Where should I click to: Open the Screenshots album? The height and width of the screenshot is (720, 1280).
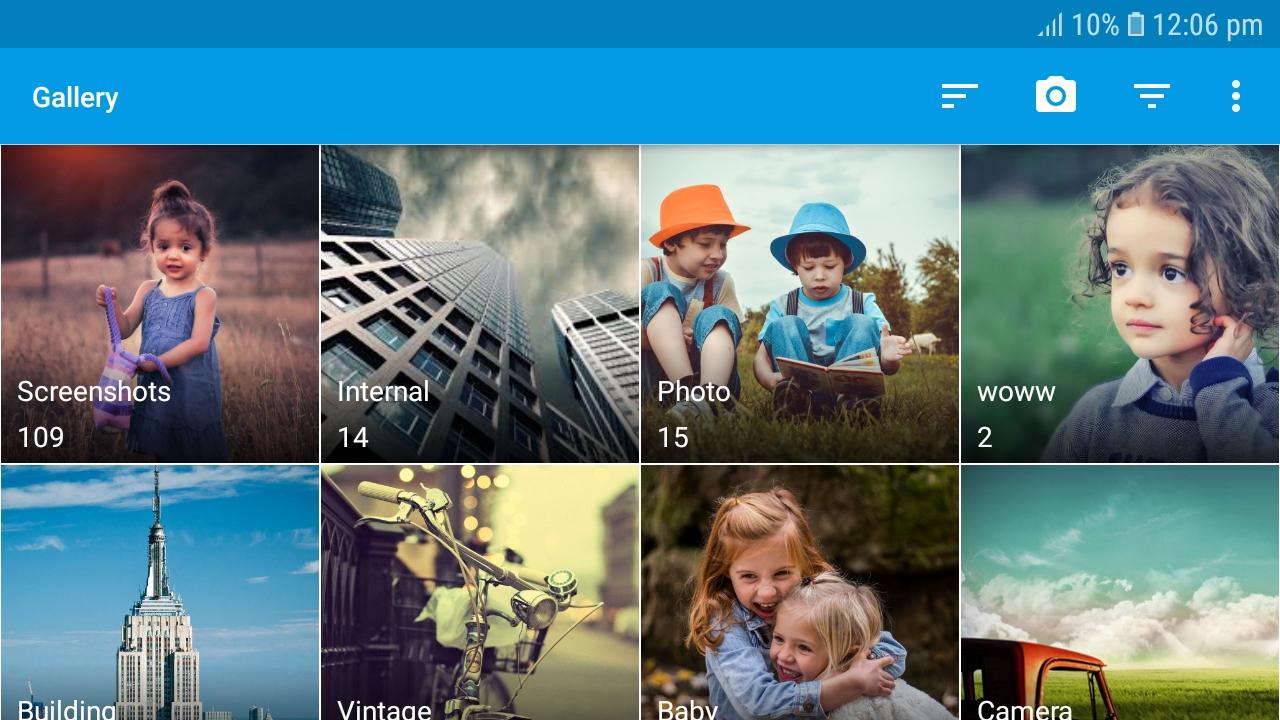160,304
